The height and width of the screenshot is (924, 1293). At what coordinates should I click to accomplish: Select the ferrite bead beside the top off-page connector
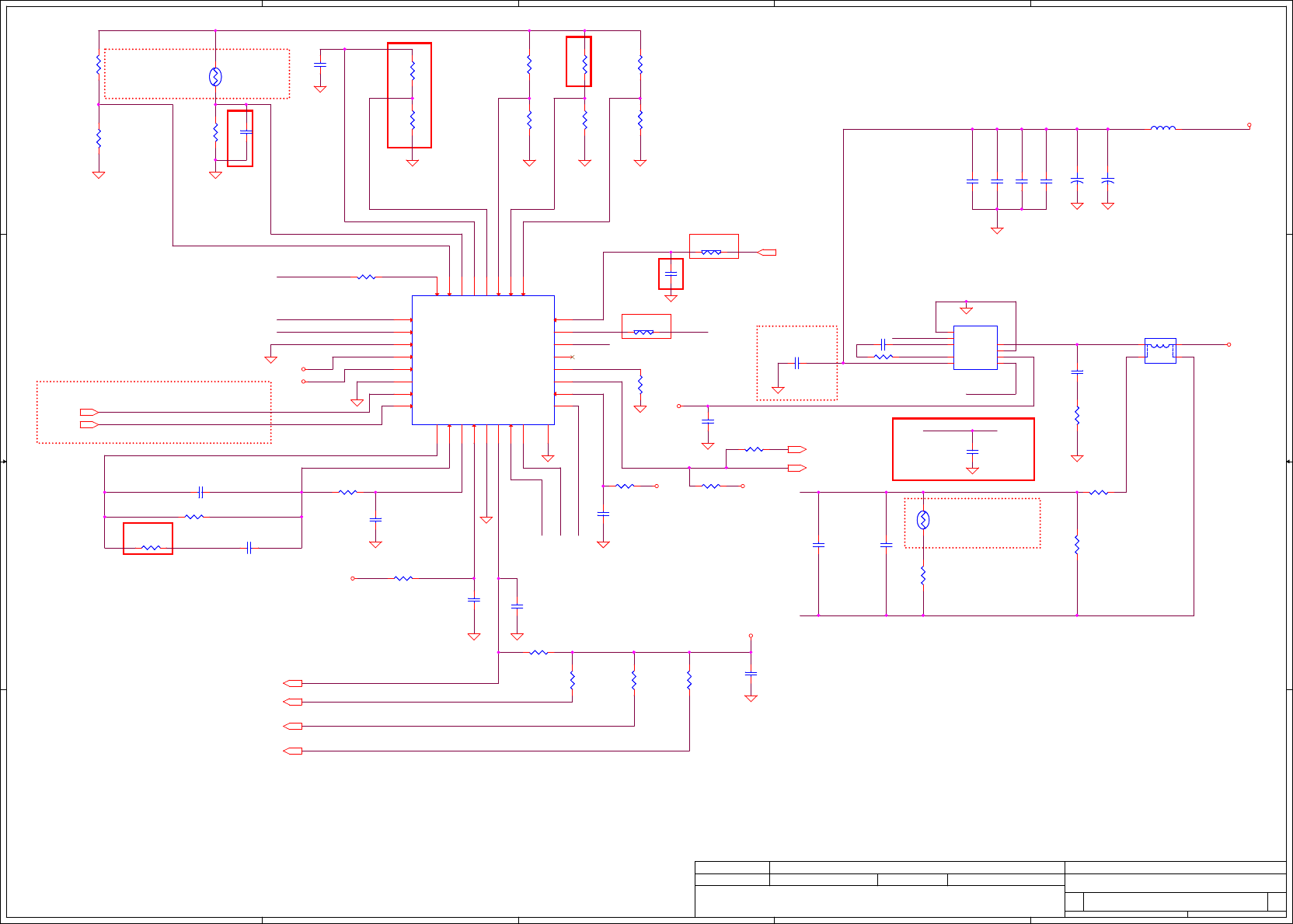(x=711, y=252)
